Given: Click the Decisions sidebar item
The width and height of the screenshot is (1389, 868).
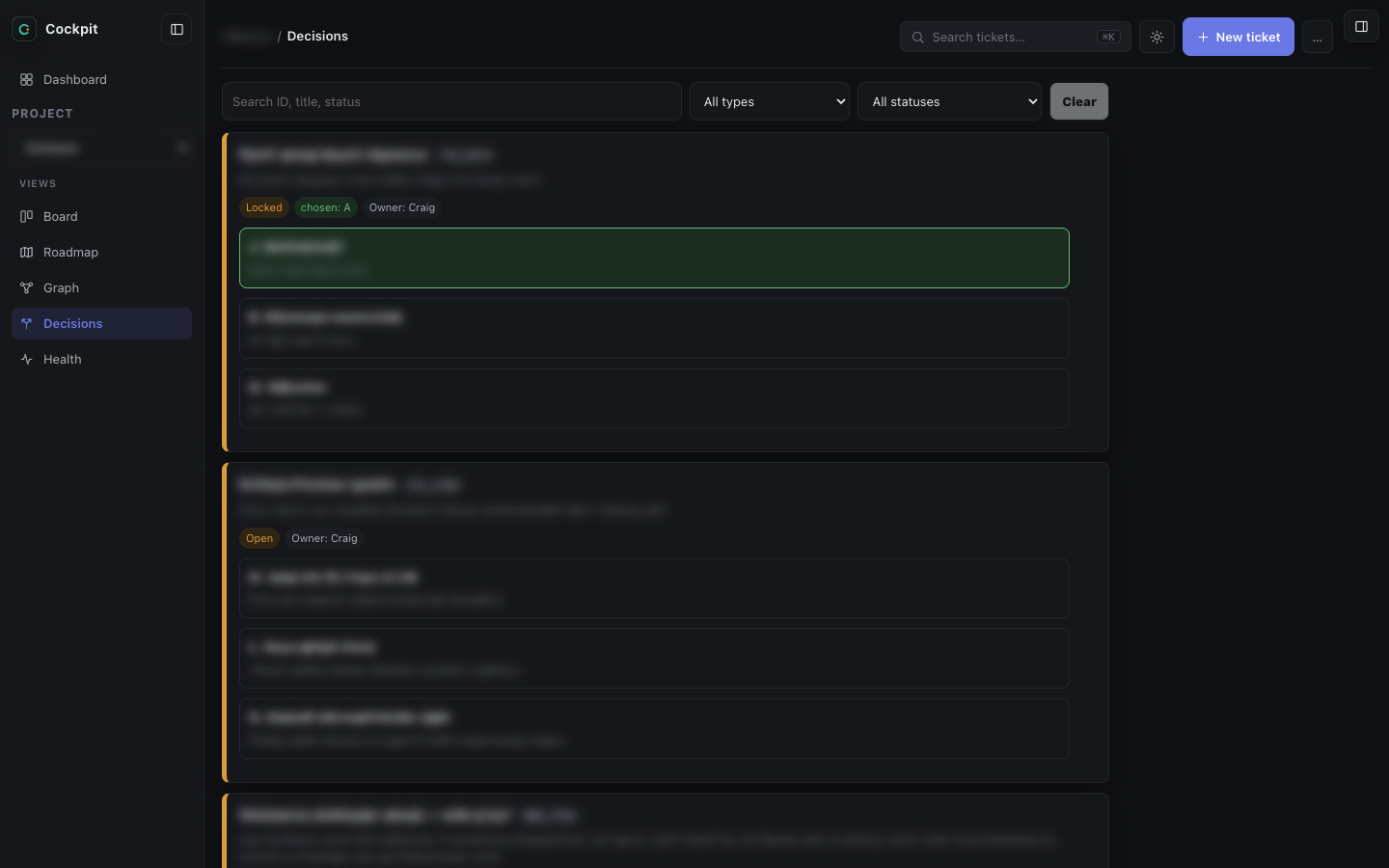Looking at the screenshot, I should coord(101,323).
